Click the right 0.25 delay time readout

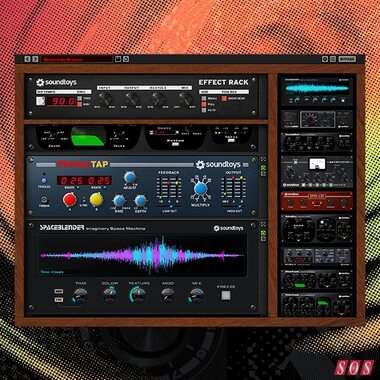click(98, 180)
